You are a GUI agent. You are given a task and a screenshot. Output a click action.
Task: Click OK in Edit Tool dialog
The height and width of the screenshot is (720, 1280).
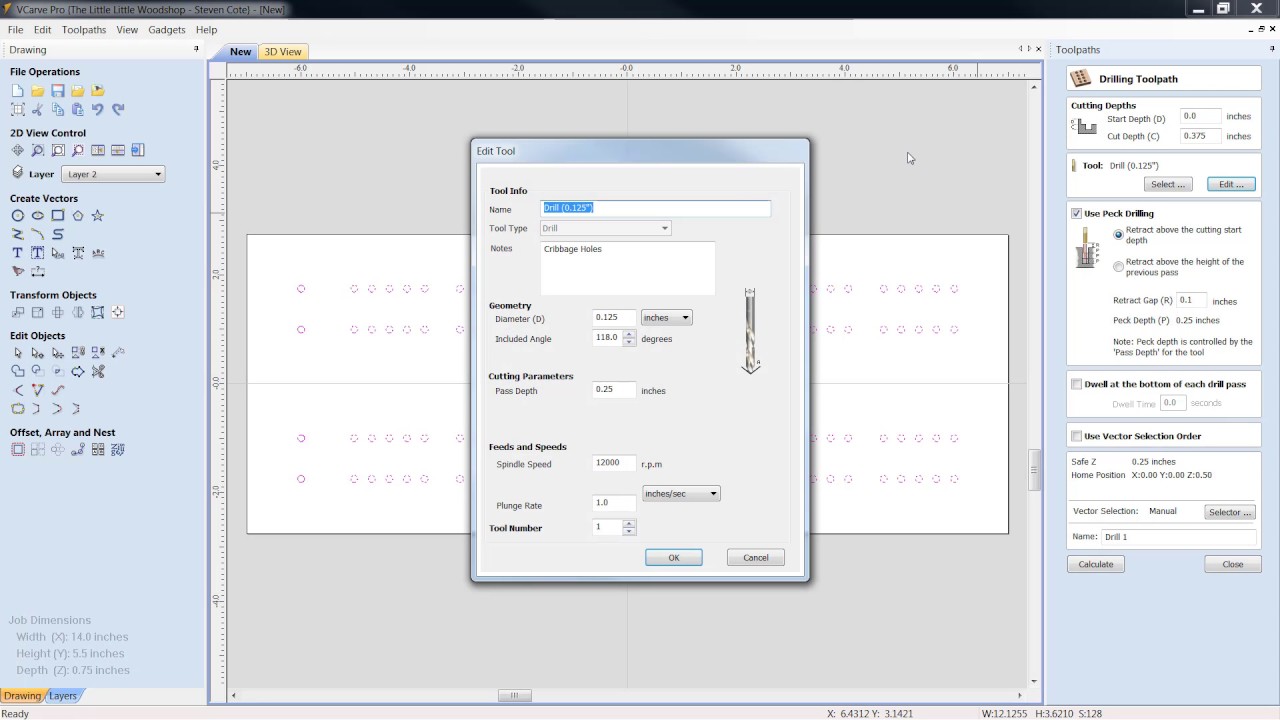(x=673, y=557)
